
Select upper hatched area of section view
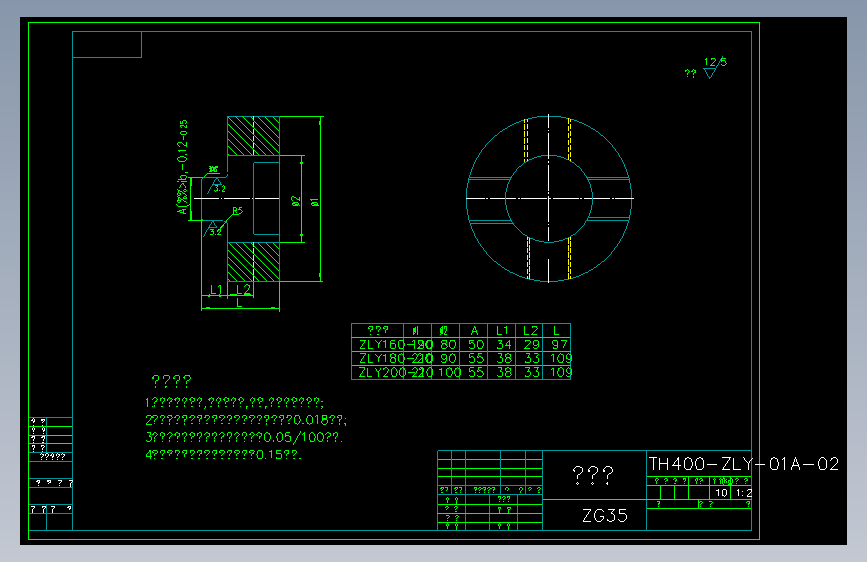[254, 136]
